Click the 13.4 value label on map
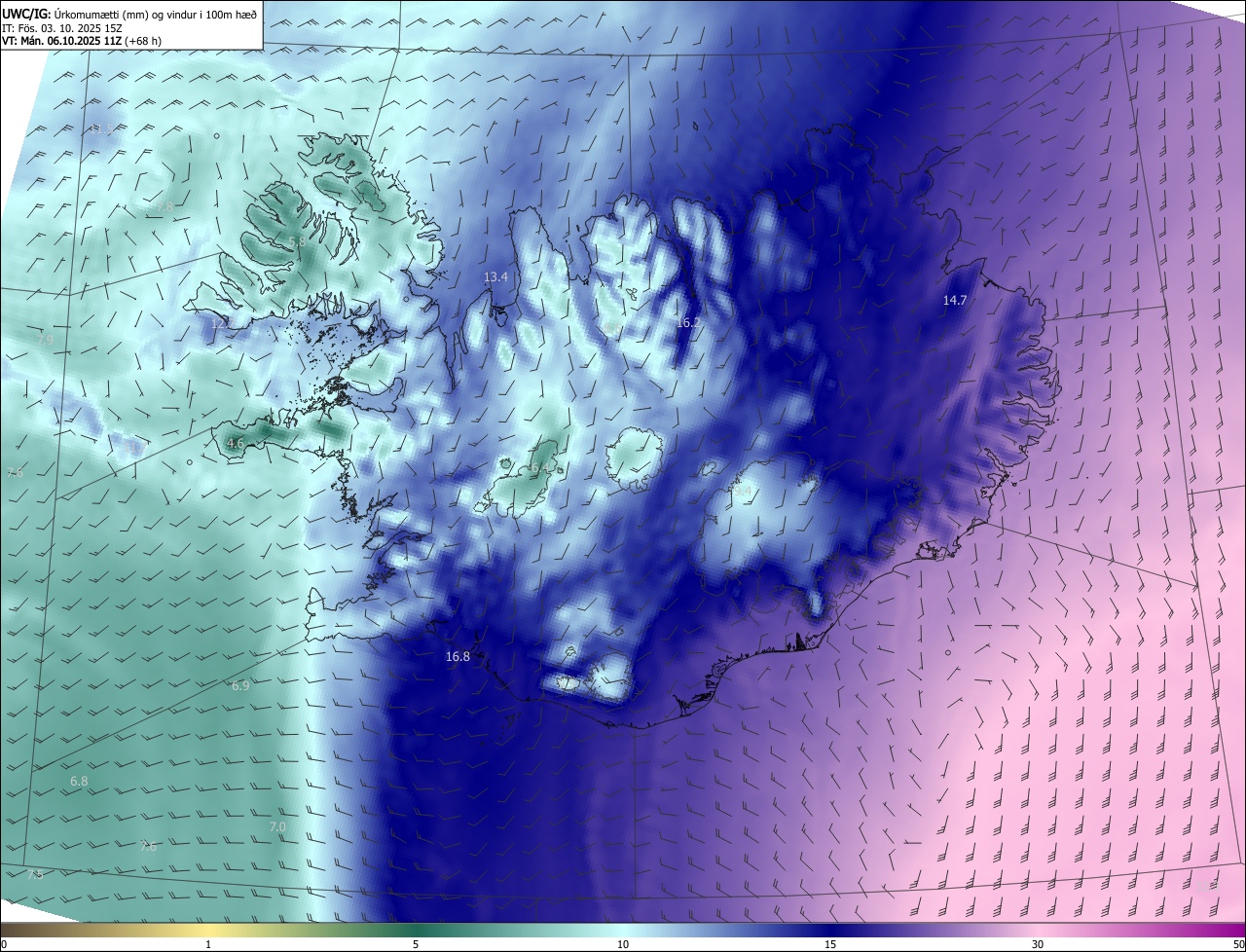Image resolution: width=1246 pixels, height=952 pixels. click(x=495, y=277)
